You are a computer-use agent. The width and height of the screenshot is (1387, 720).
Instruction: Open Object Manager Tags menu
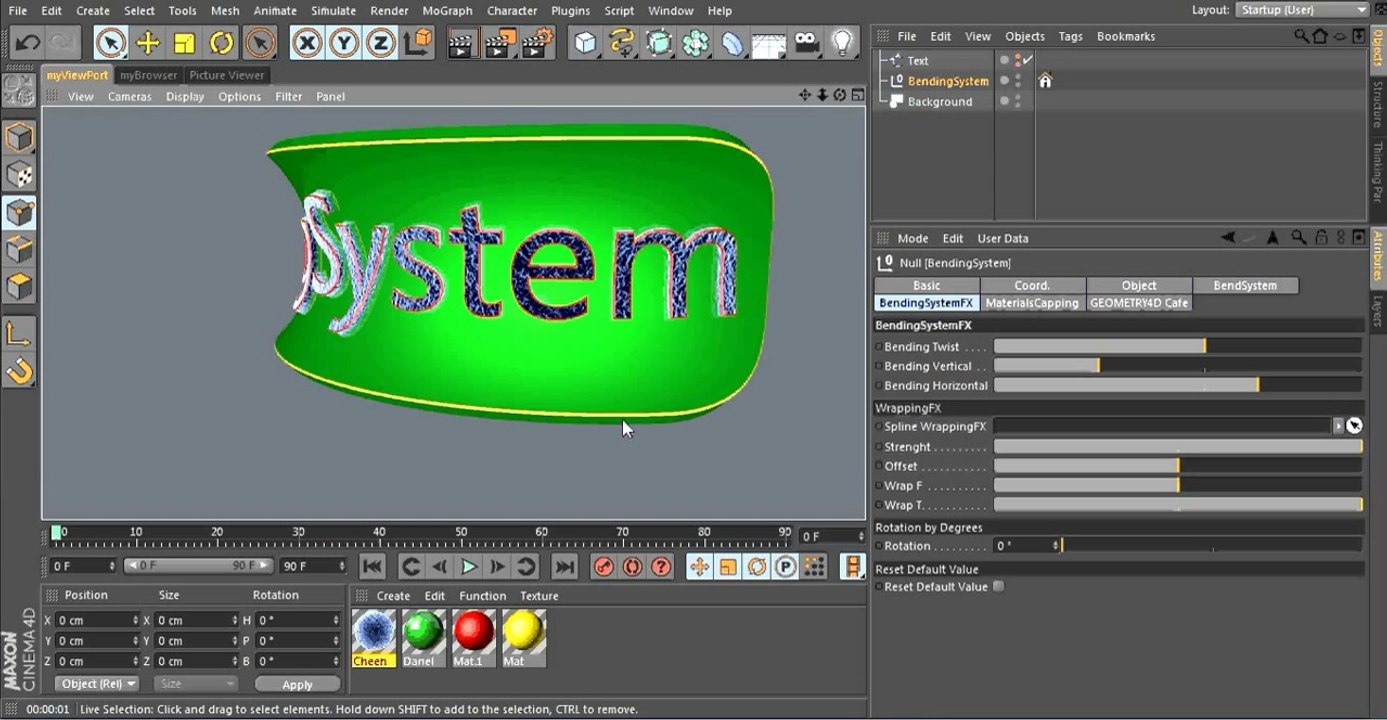pos(1070,36)
